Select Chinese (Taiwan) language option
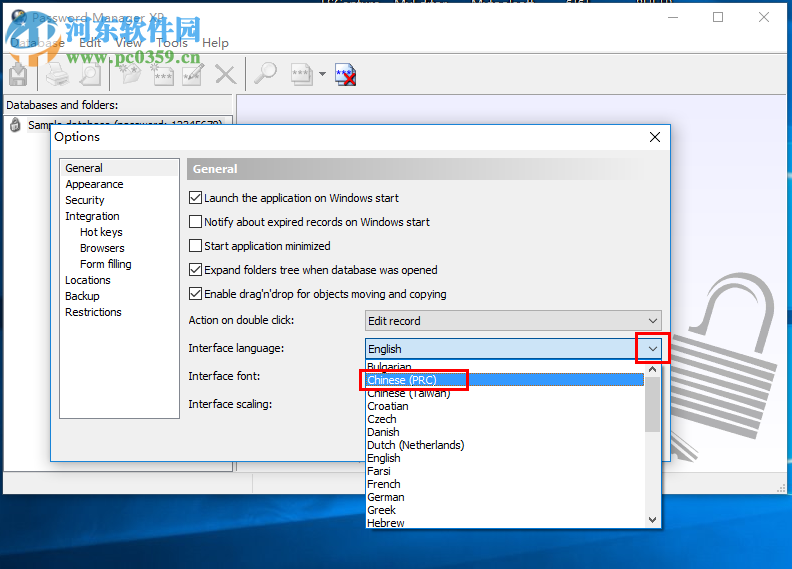 pos(505,393)
